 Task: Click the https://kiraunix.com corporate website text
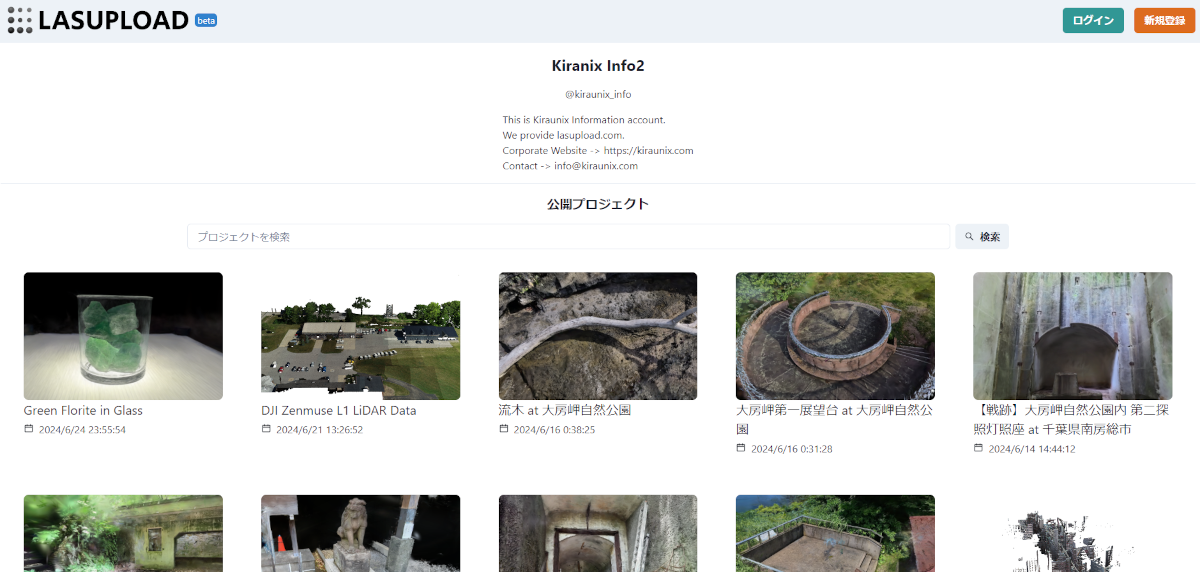click(648, 151)
